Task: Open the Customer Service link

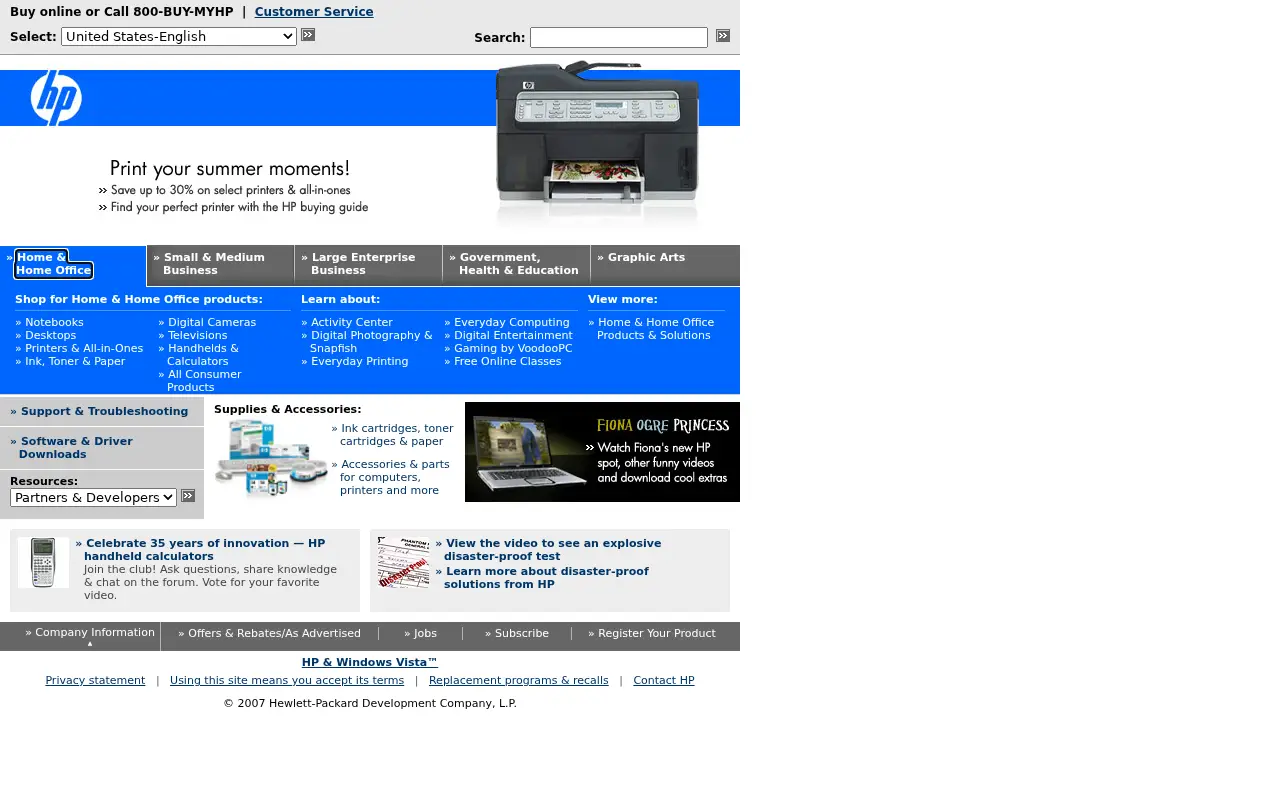Action: [x=314, y=12]
